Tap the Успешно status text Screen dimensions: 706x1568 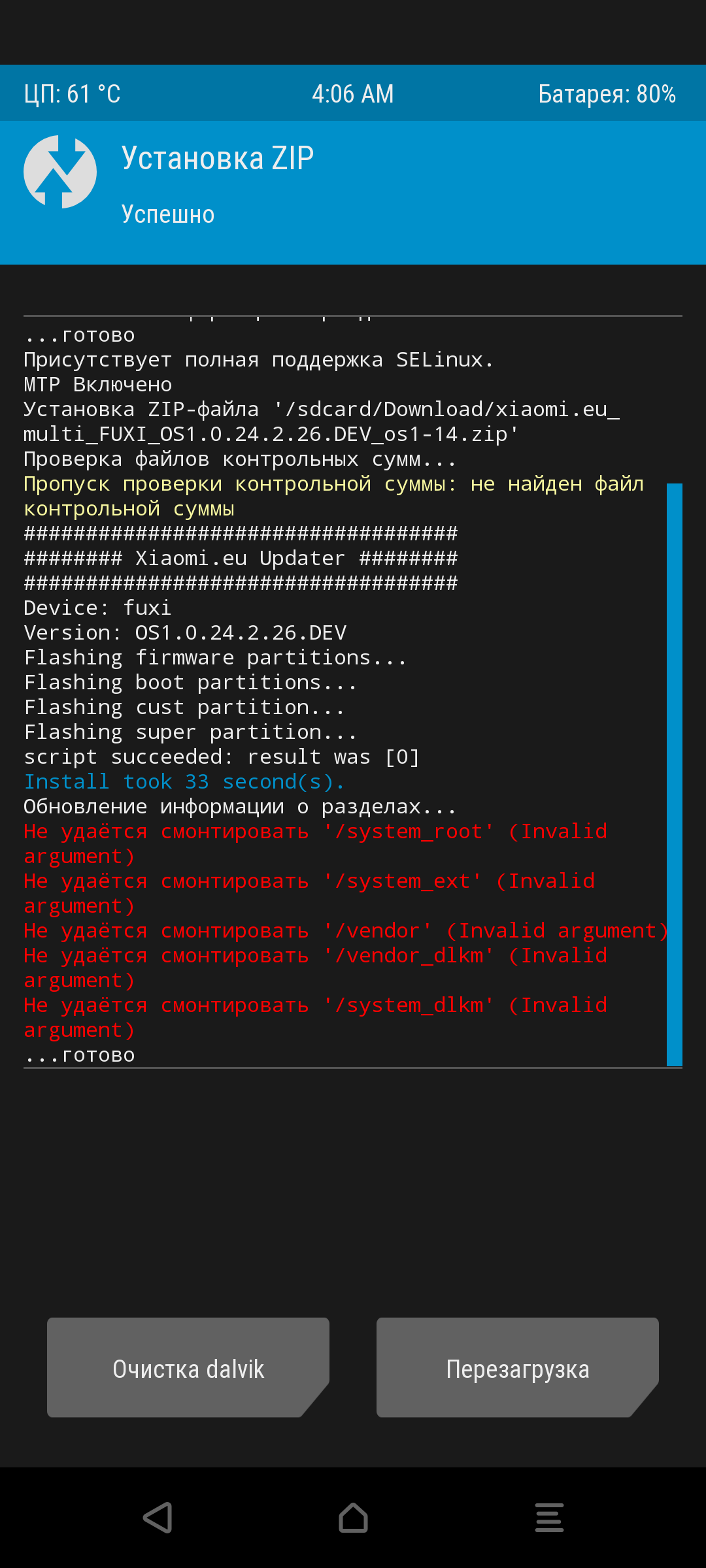point(168,214)
